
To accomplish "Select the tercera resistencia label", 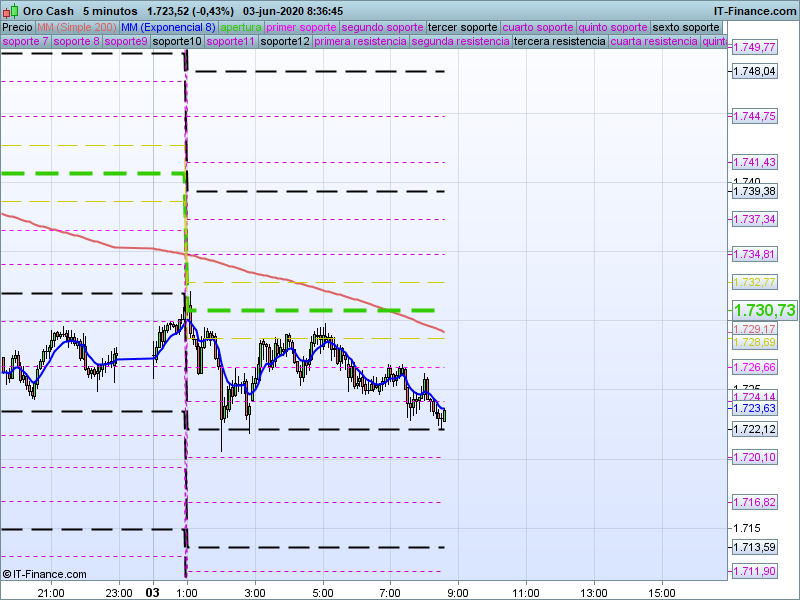I will 560,42.
